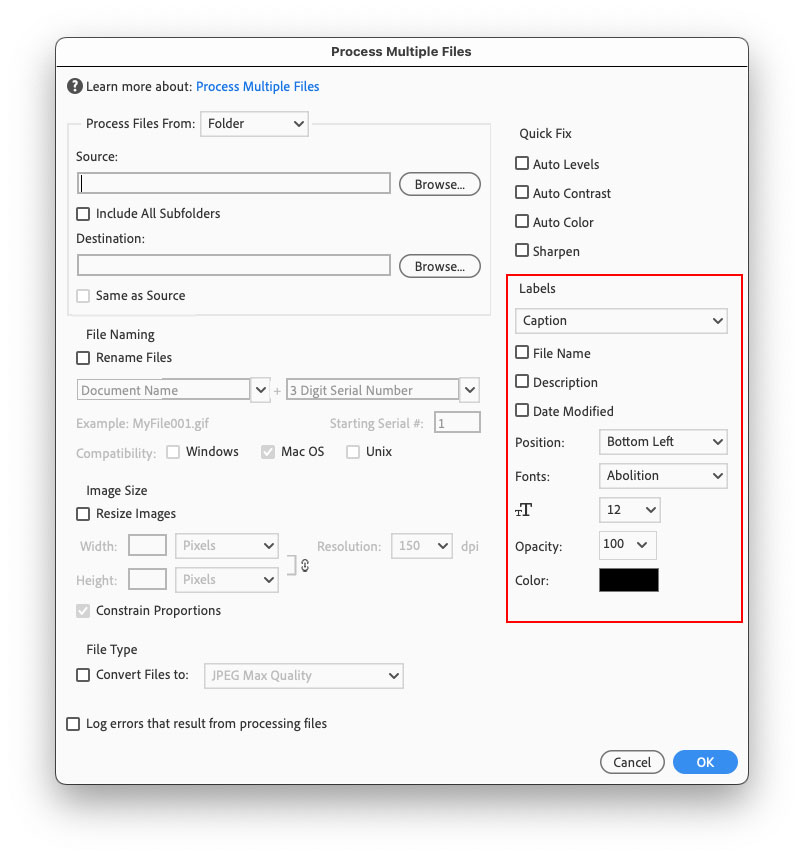The width and height of the screenshot is (804, 858).
Task: Open the Opacity dropdown
Action: click(x=627, y=545)
